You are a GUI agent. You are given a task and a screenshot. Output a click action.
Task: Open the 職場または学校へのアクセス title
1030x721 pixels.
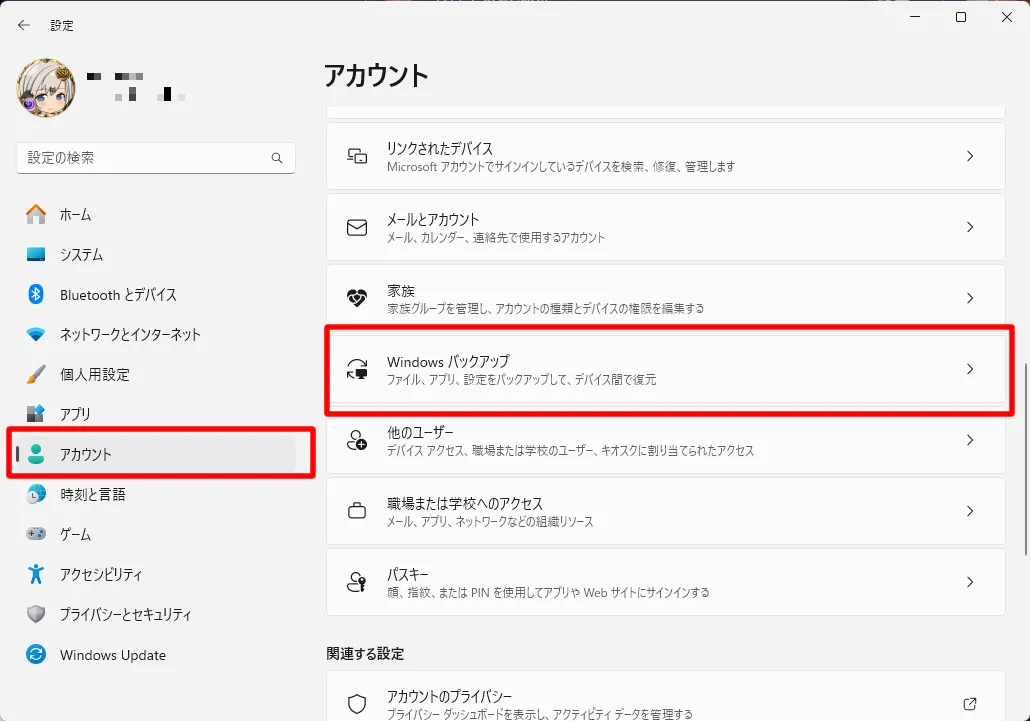click(x=465, y=504)
